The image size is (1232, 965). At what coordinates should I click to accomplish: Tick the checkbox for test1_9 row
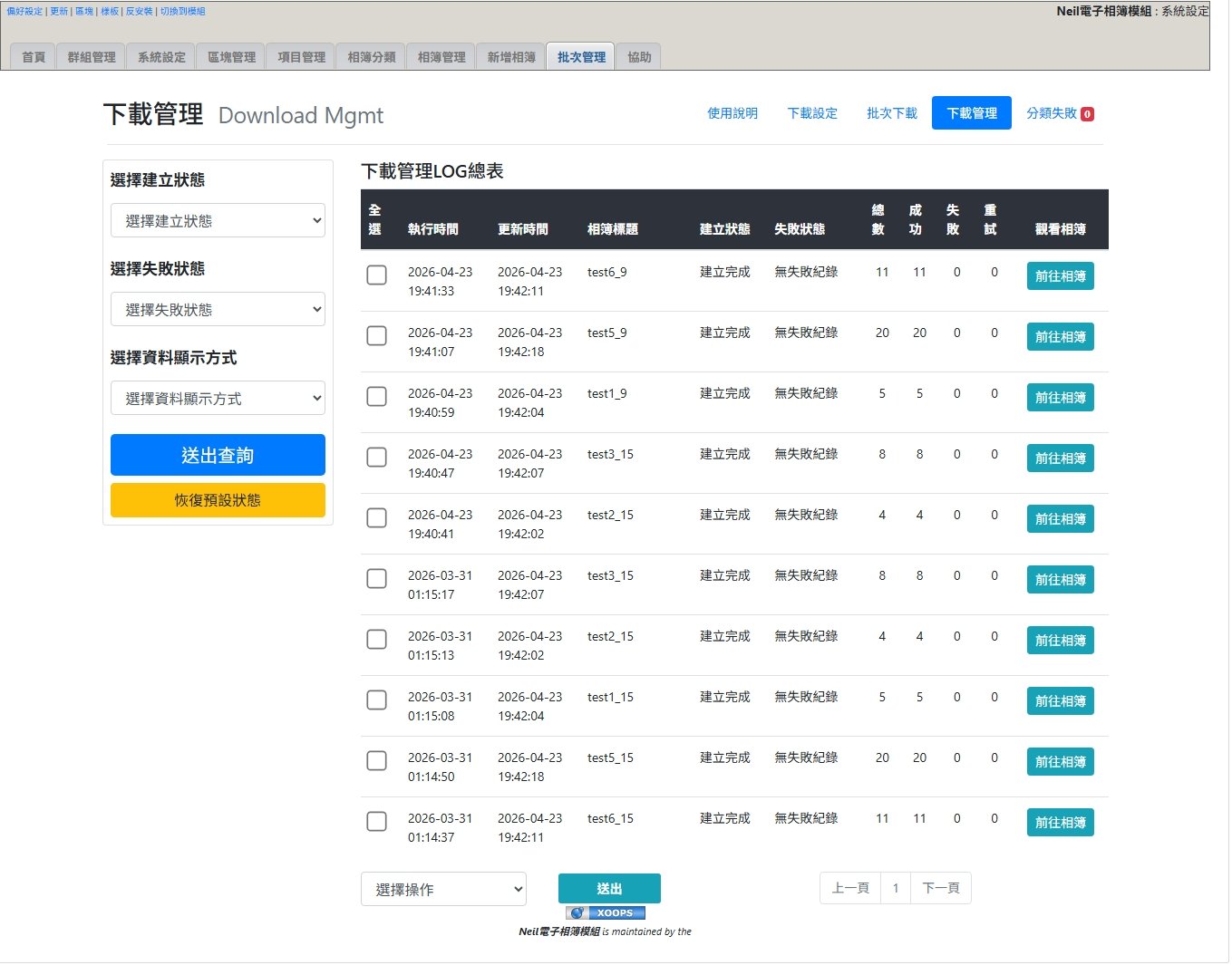pyautogui.click(x=376, y=397)
